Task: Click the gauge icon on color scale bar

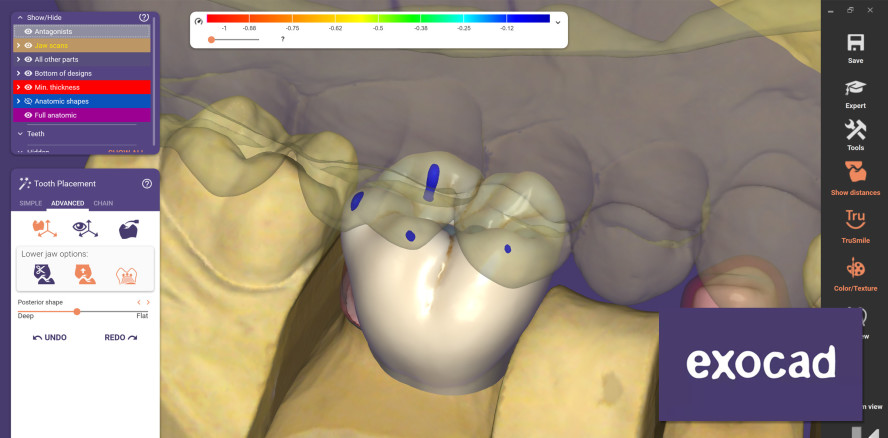Action: (198, 22)
